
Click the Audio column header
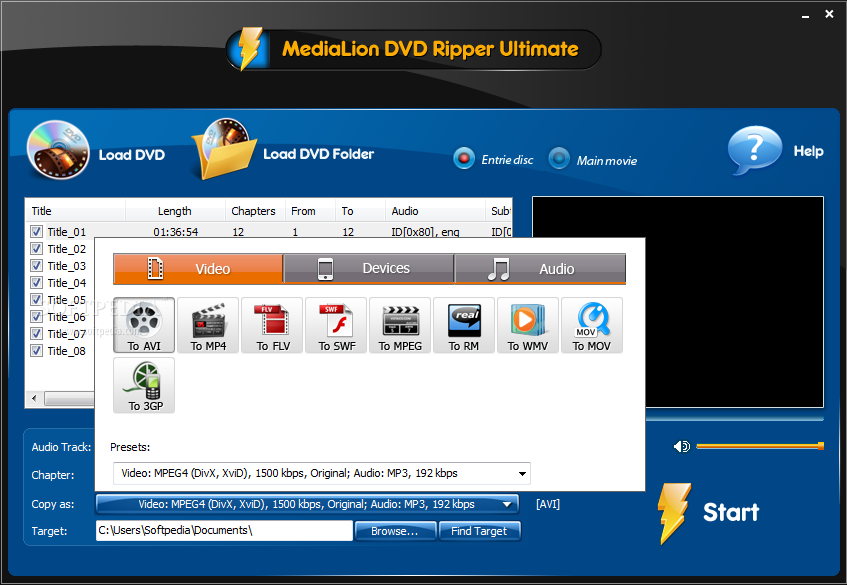coord(435,211)
